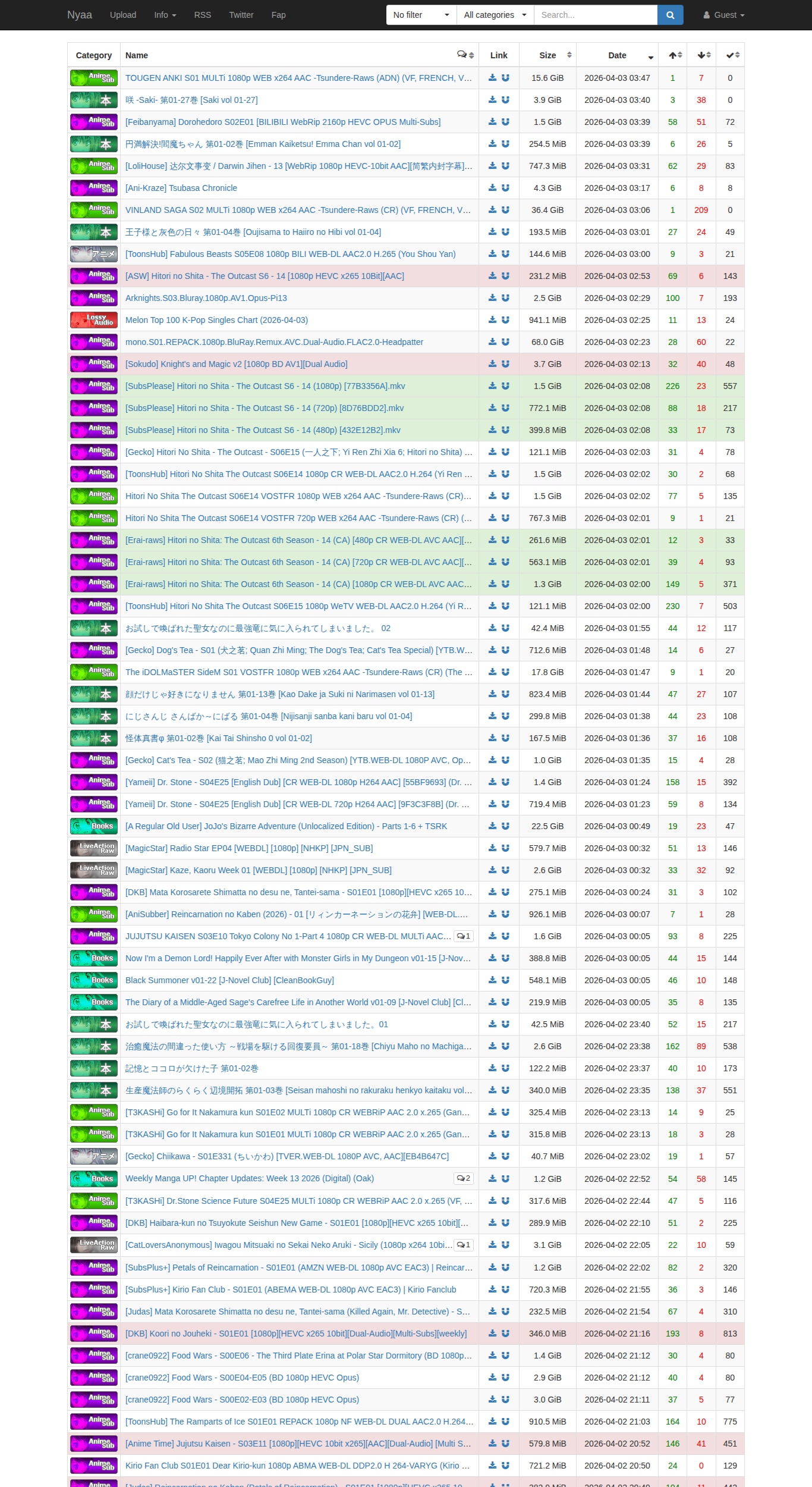This screenshot has width=812, height=1487.
Task: Click Anime Sub category icon for TOUGEN ANKI row
Action: pyautogui.click(x=94, y=78)
